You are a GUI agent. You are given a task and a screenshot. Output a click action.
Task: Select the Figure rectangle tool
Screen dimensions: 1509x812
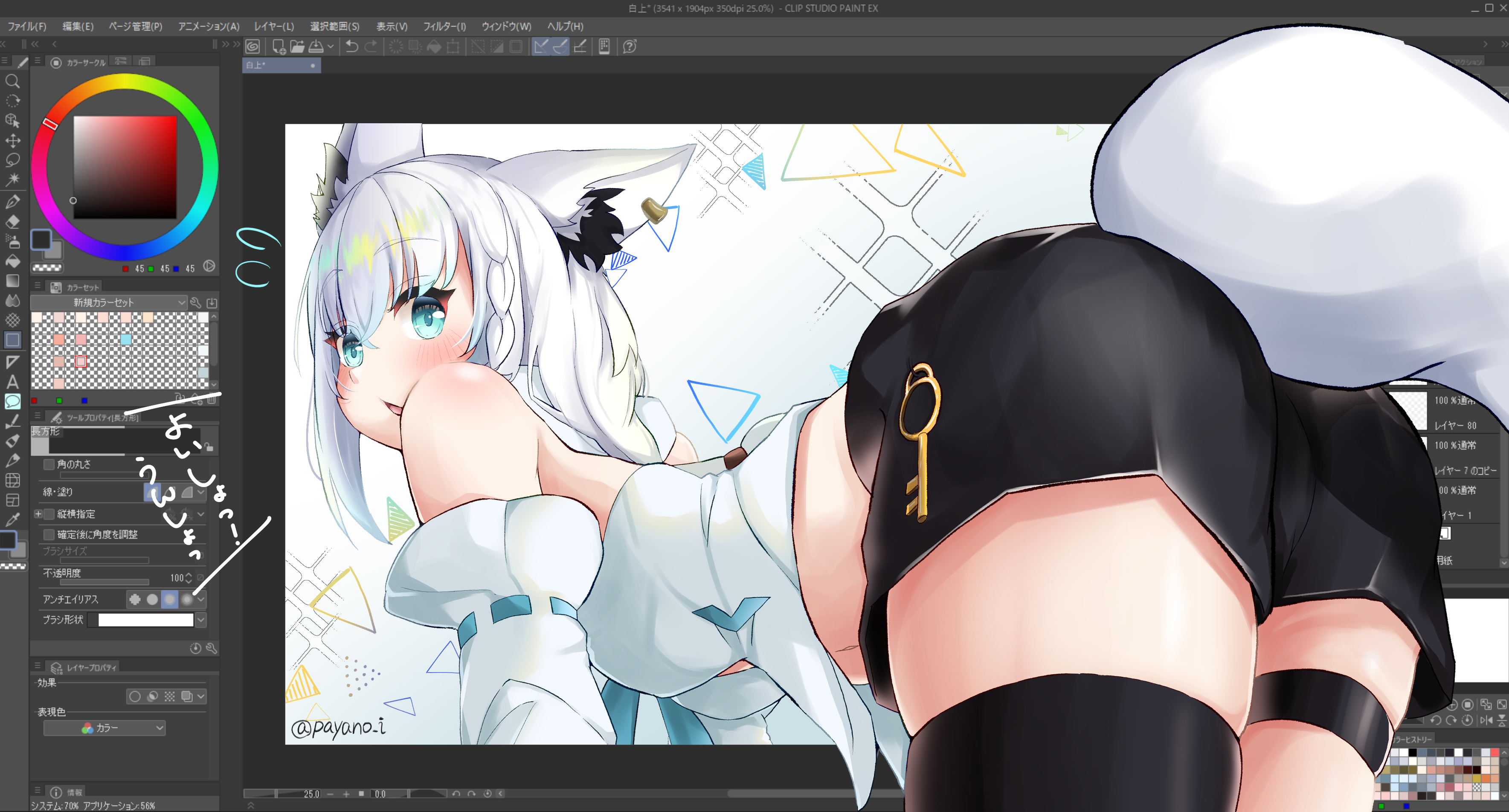tap(12, 340)
